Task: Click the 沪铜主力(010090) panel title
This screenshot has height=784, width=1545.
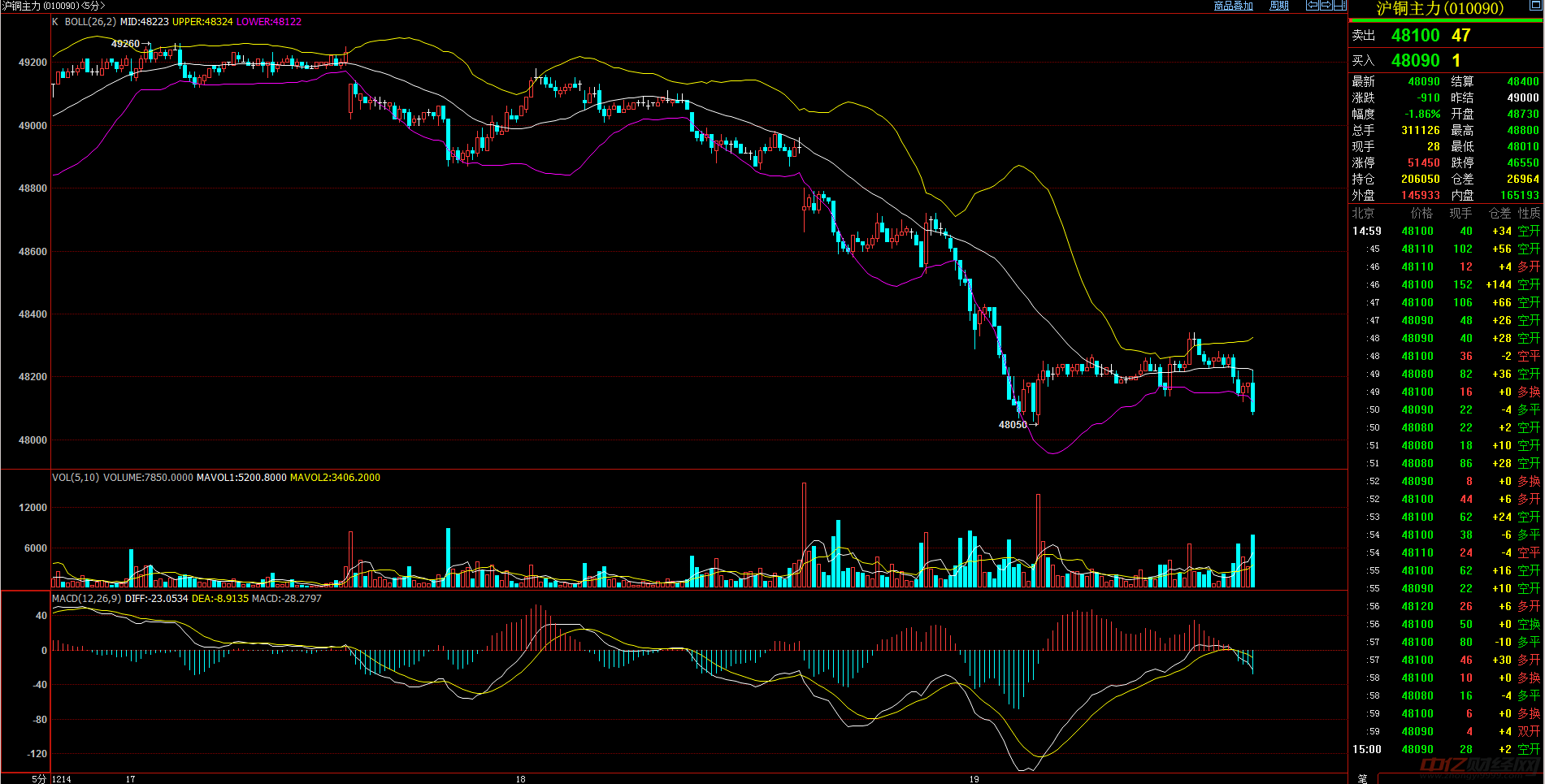Action: click(x=1439, y=9)
